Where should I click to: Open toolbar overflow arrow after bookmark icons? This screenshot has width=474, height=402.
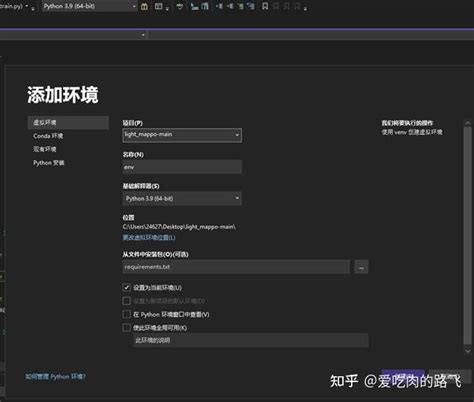coord(305,9)
